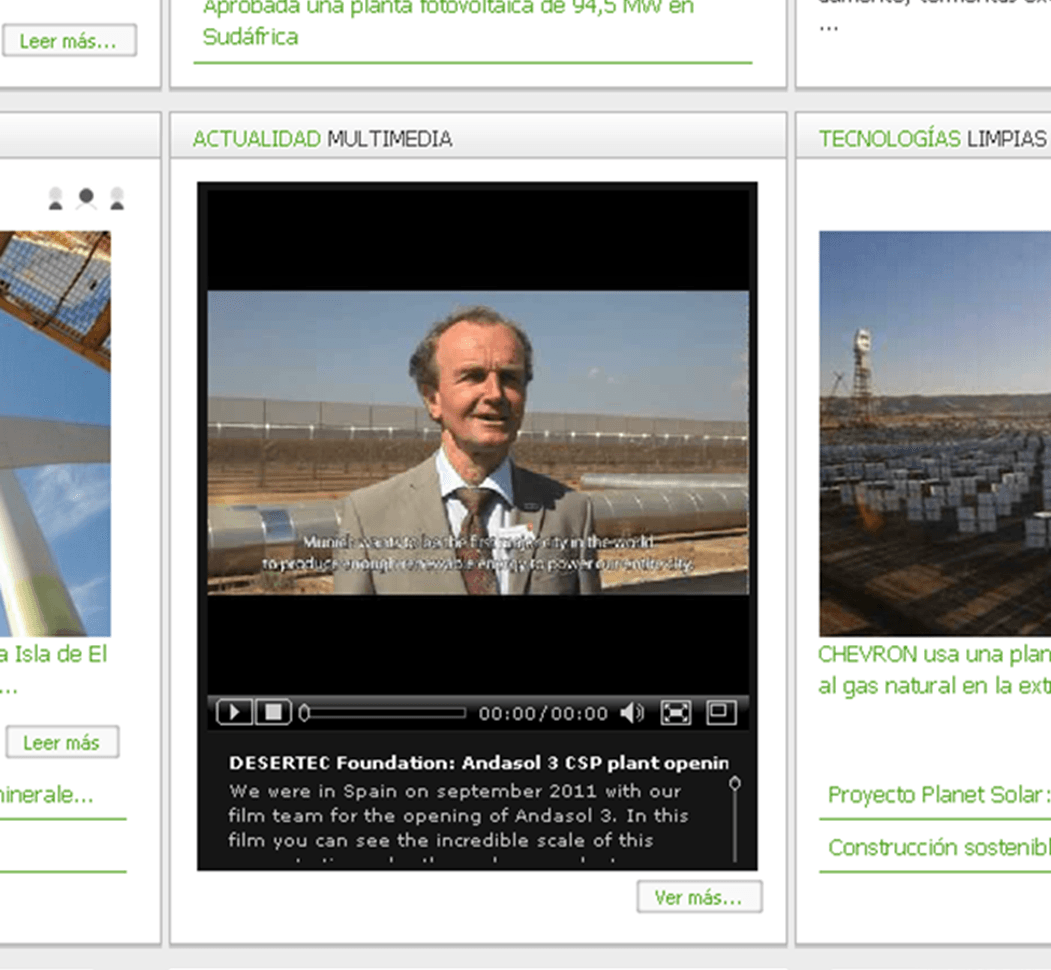The width and height of the screenshot is (1051, 970).
Task: Click the DESERTEC Foundation video title
Action: pos(479,763)
